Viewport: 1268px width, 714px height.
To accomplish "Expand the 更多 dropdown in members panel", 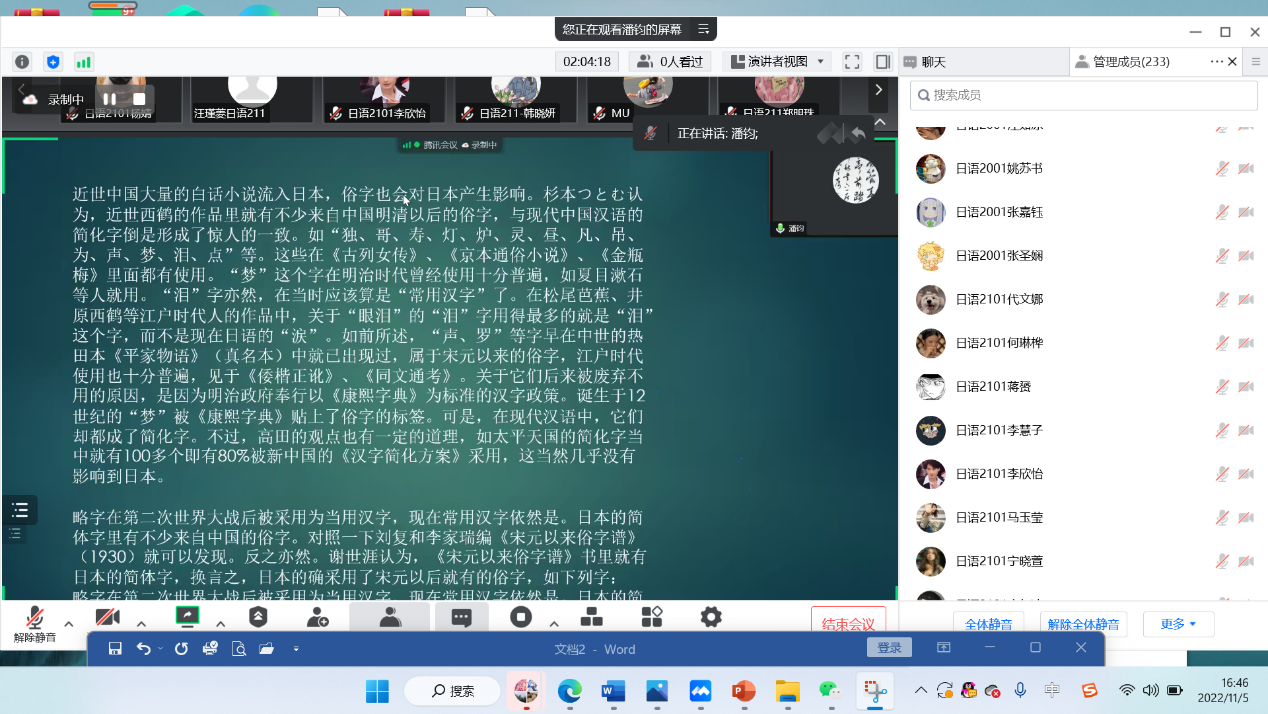I will (1178, 624).
